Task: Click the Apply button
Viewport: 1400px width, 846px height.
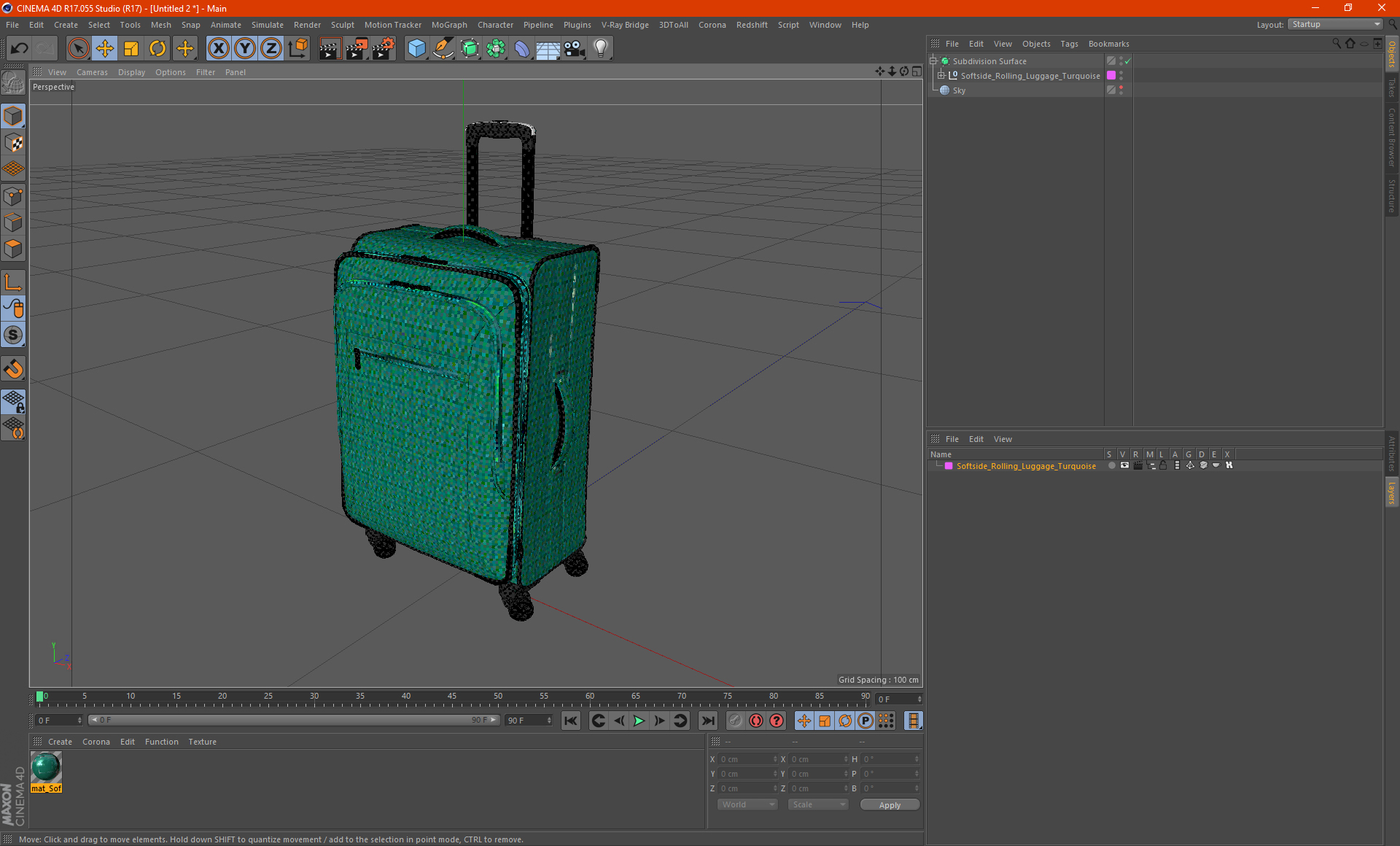Action: (x=890, y=805)
